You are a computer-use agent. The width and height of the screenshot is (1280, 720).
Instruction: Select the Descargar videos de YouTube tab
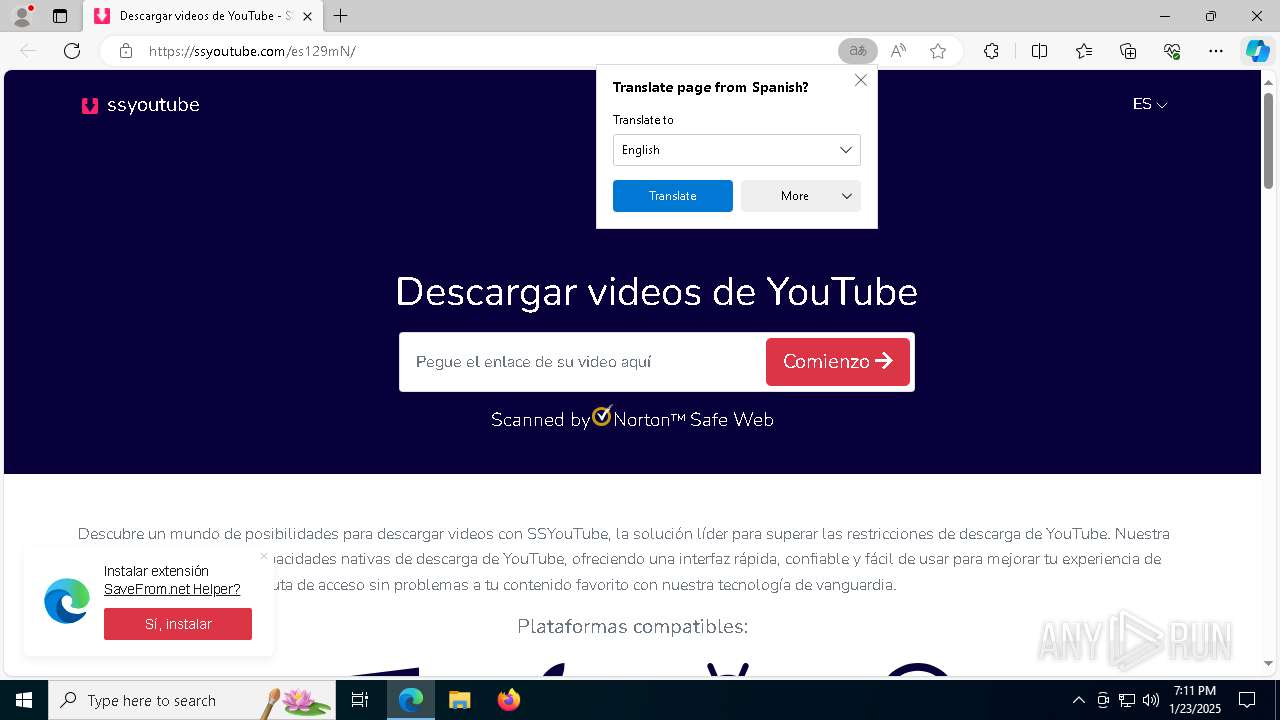[203, 16]
